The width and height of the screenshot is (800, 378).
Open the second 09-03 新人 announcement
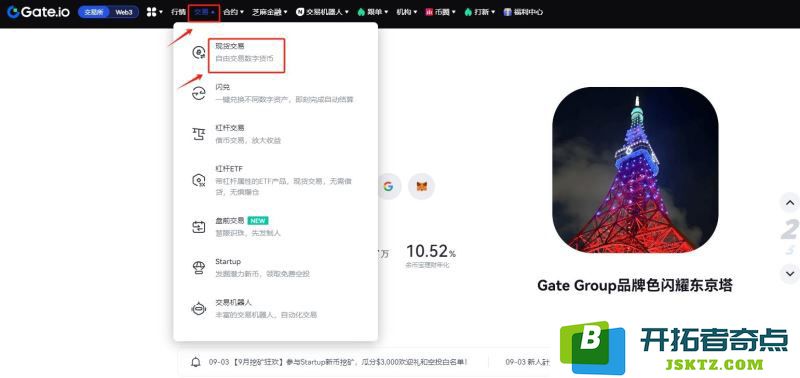tap(528, 362)
